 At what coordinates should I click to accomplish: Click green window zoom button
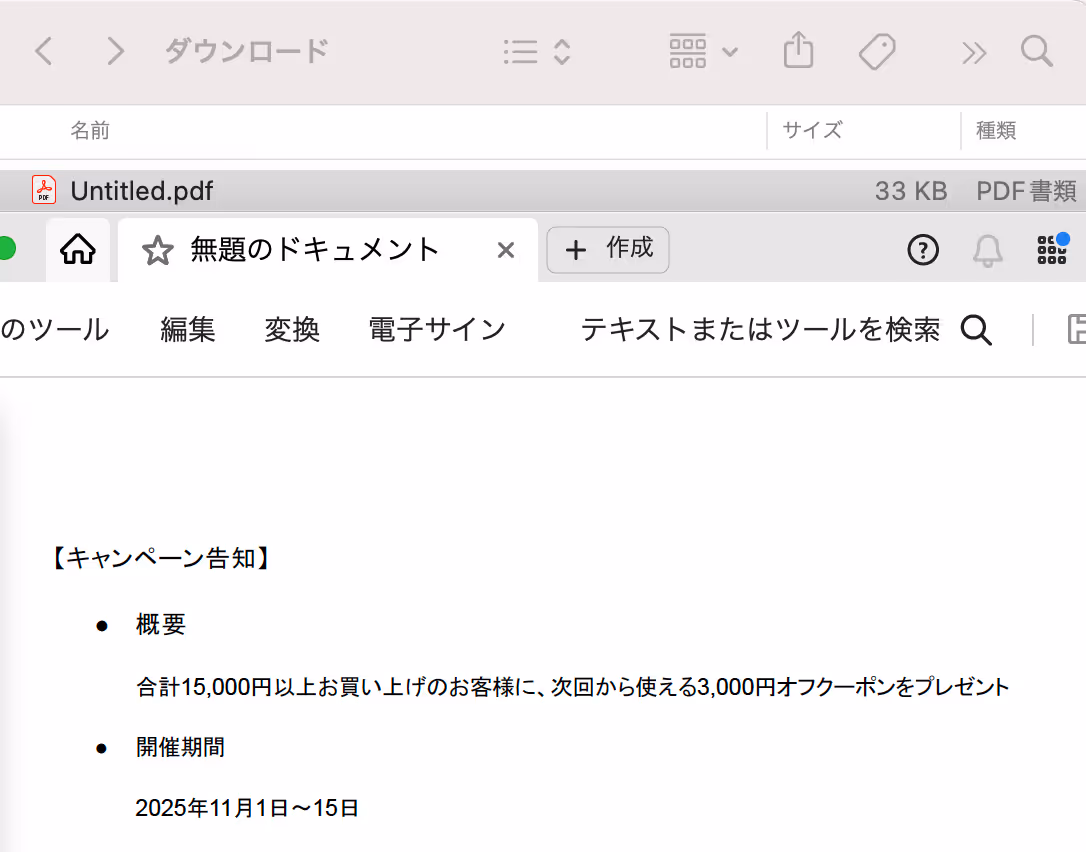point(6,248)
